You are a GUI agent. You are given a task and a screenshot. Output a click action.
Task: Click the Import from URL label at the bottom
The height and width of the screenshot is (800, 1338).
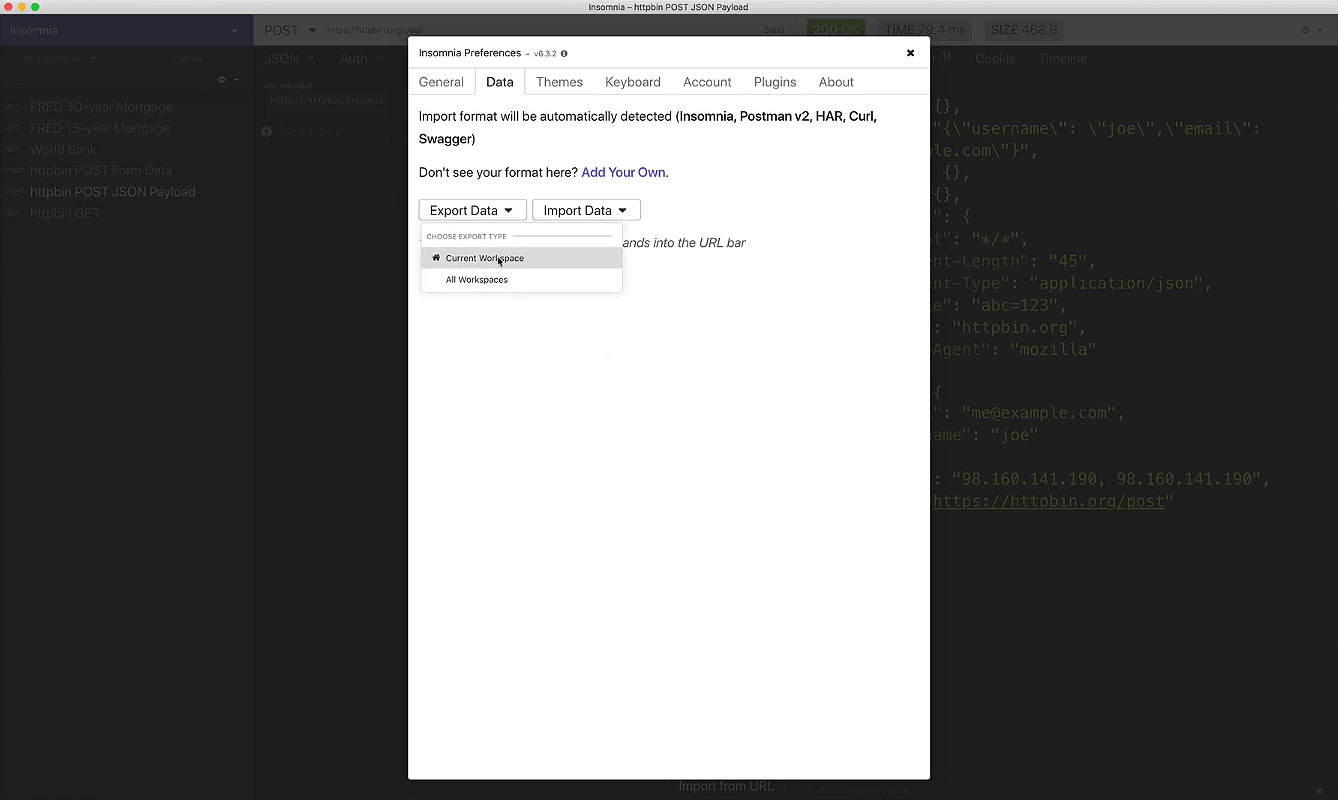click(x=726, y=786)
